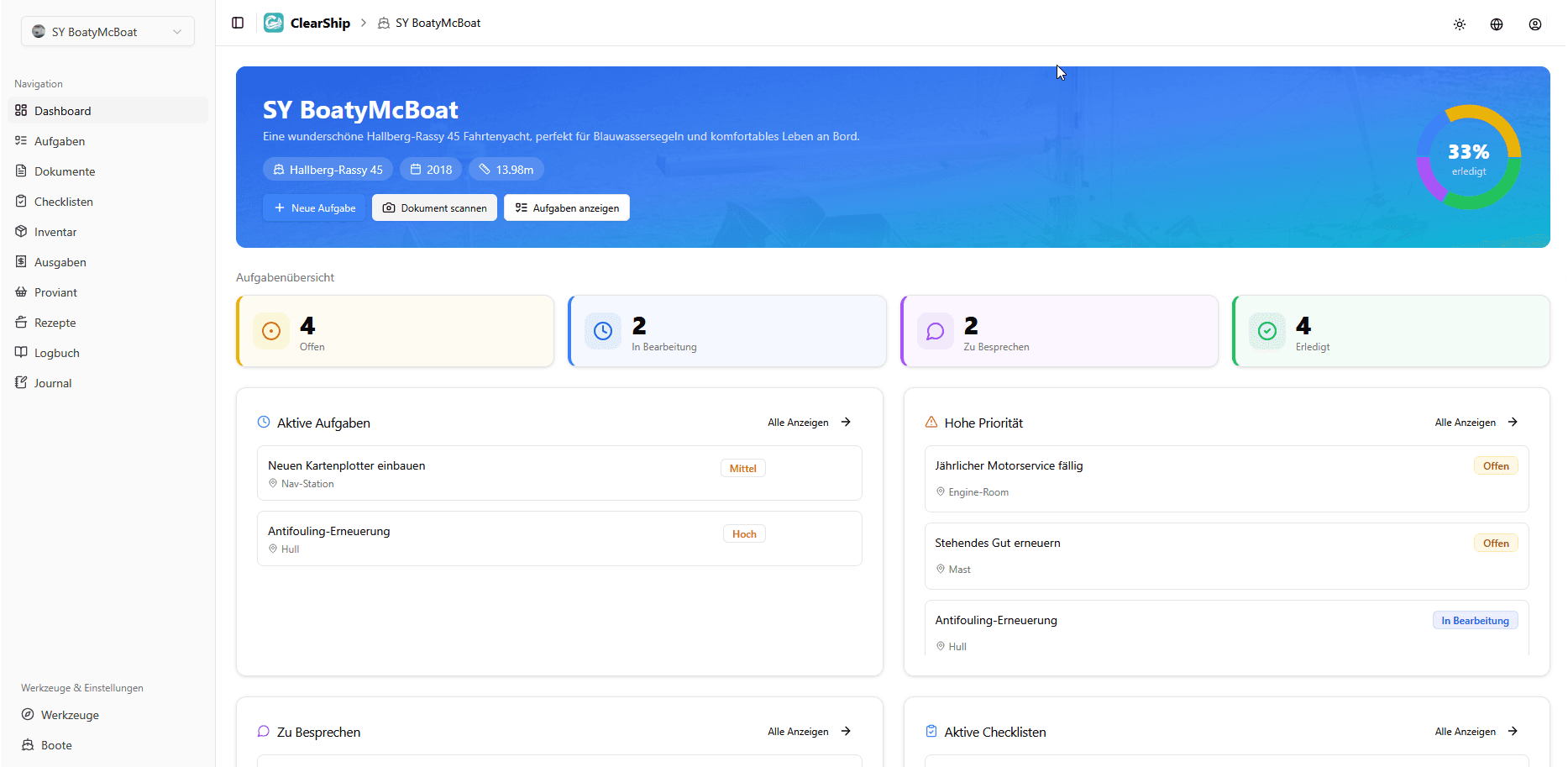
Task: Toggle the sidebar panel icon
Action: pos(238,23)
